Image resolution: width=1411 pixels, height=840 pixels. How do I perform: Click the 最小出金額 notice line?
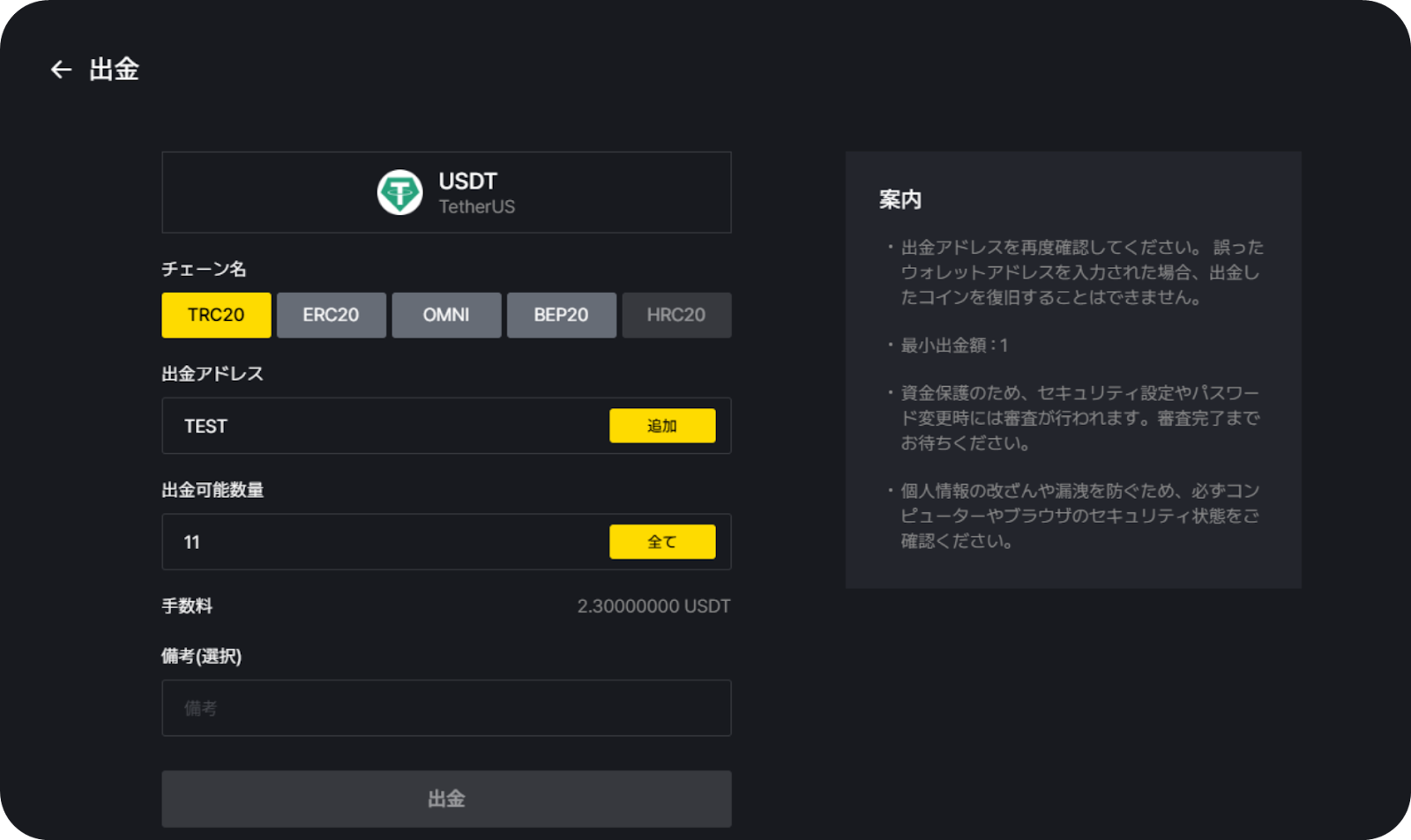coord(953,346)
